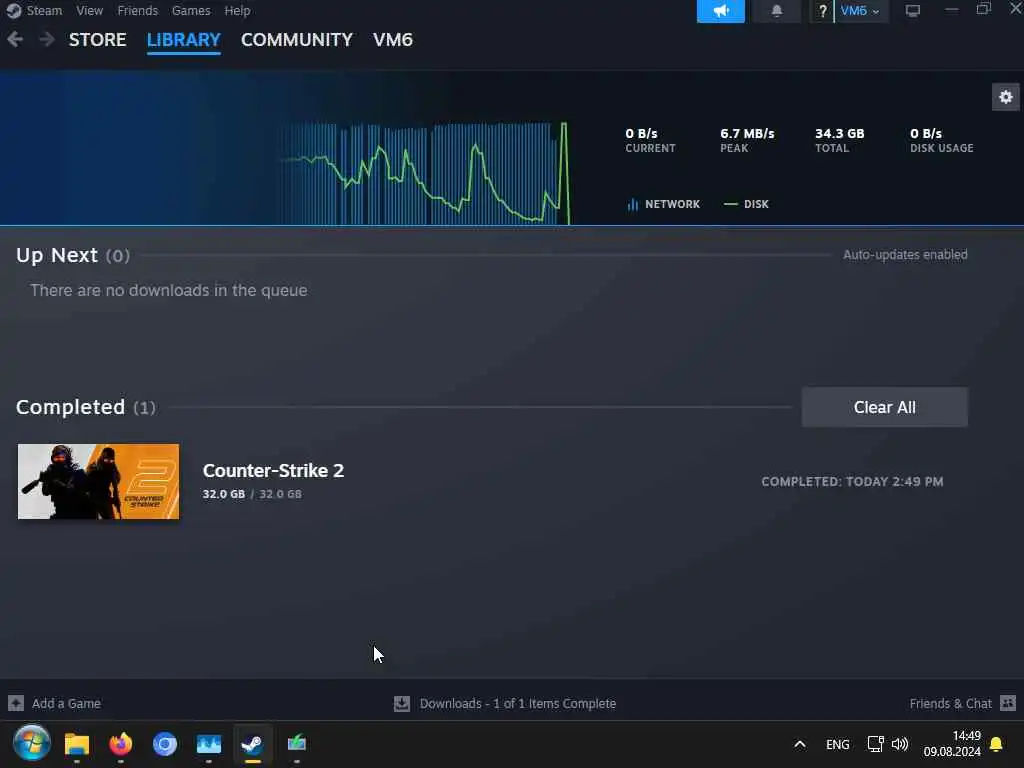Screen dimensions: 1024x768
Task: Open the Counter-Strike 2 thumbnail
Action: [x=98, y=482]
